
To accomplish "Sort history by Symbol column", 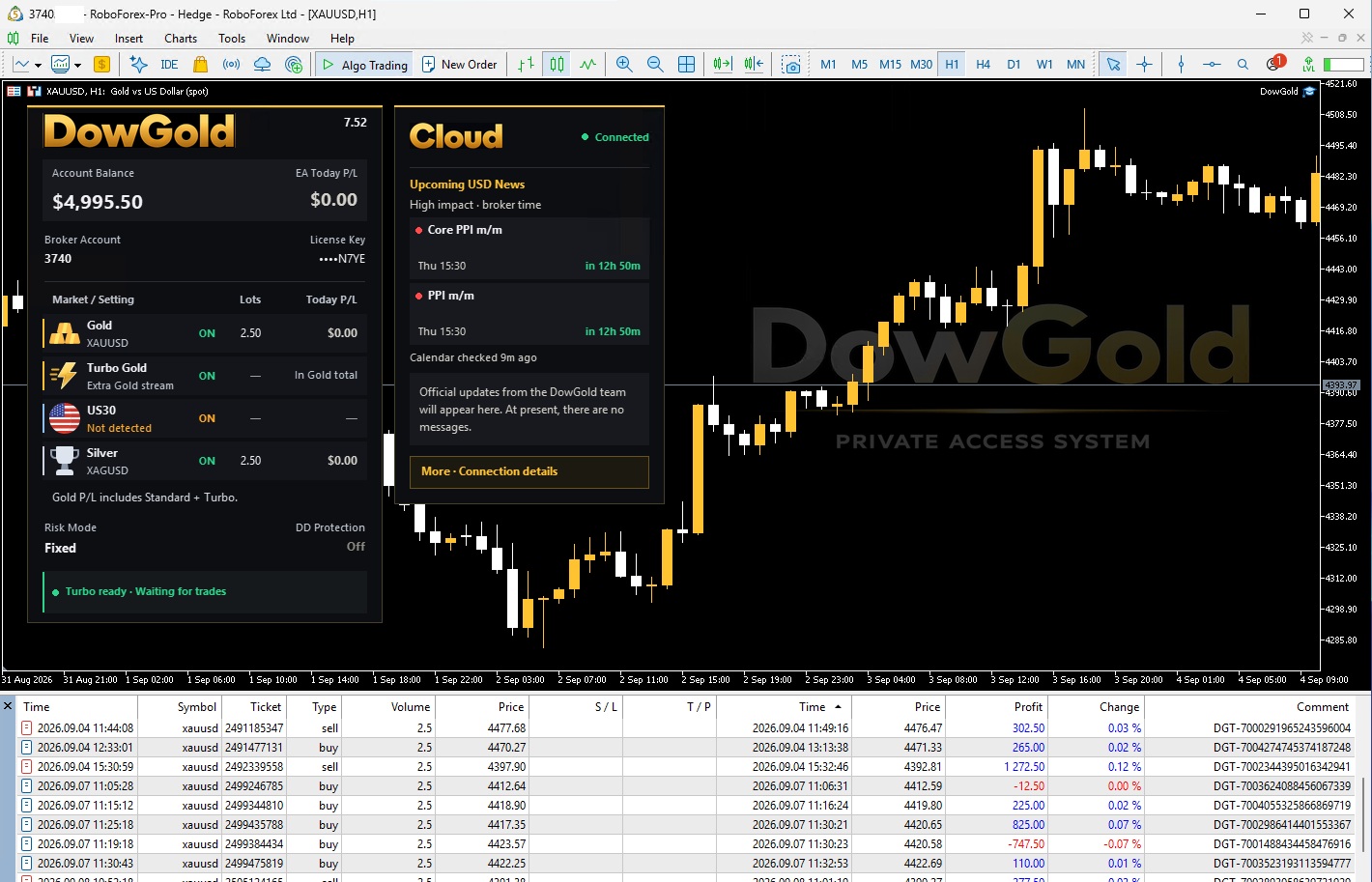I will 197,707.
